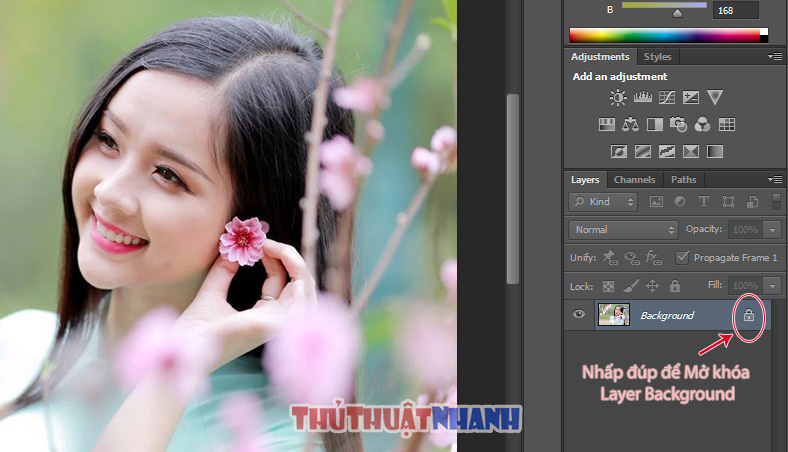The height and width of the screenshot is (452, 788).
Task: Add a Brightness/Contrast adjustment
Action: 618,97
